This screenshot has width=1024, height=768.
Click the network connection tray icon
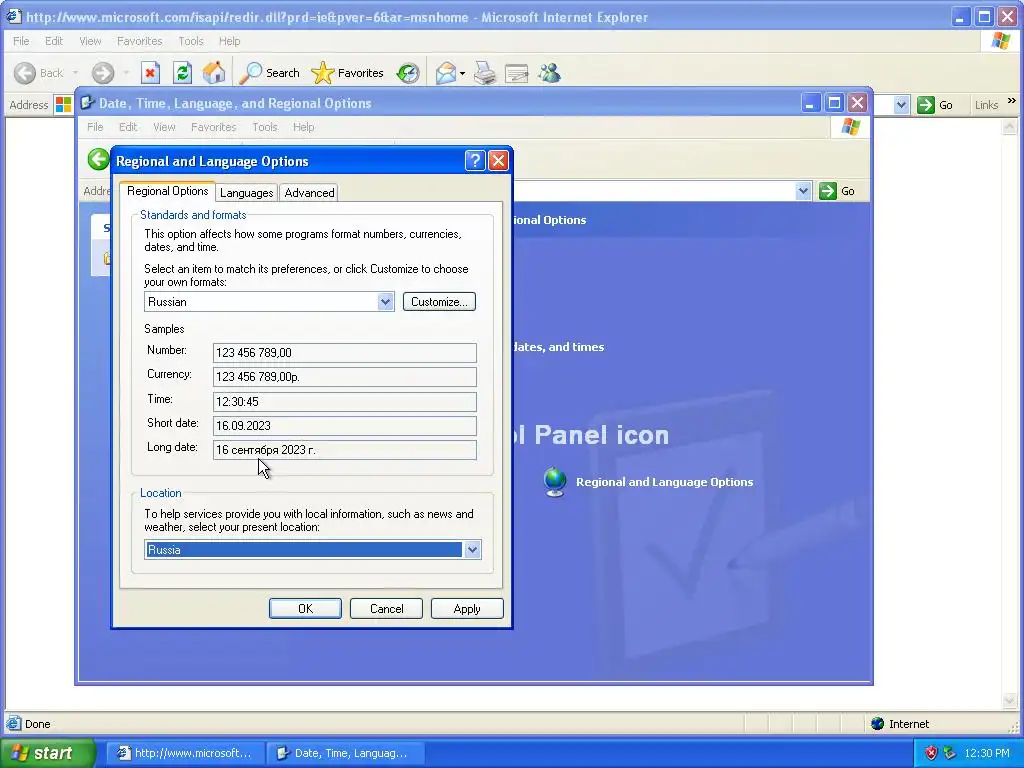click(949, 753)
